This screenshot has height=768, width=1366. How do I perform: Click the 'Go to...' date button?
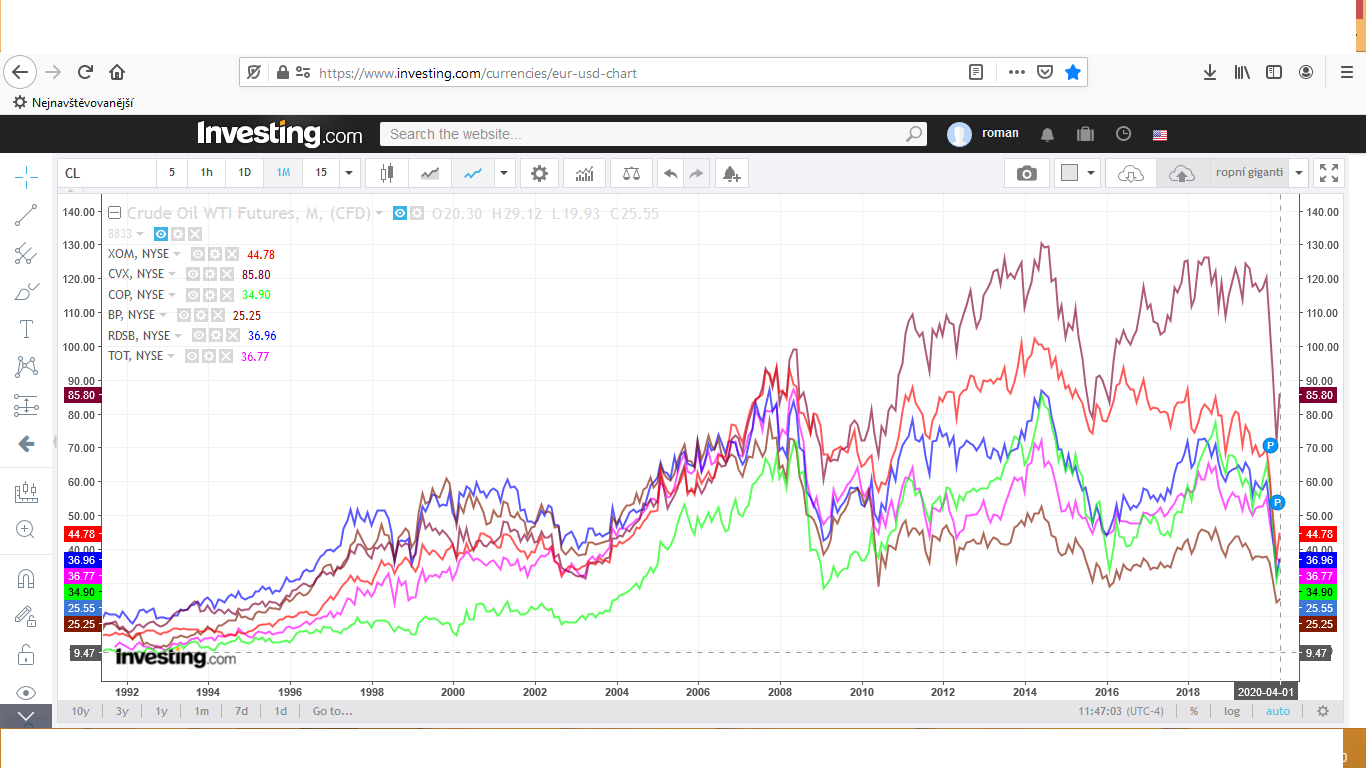[x=332, y=711]
